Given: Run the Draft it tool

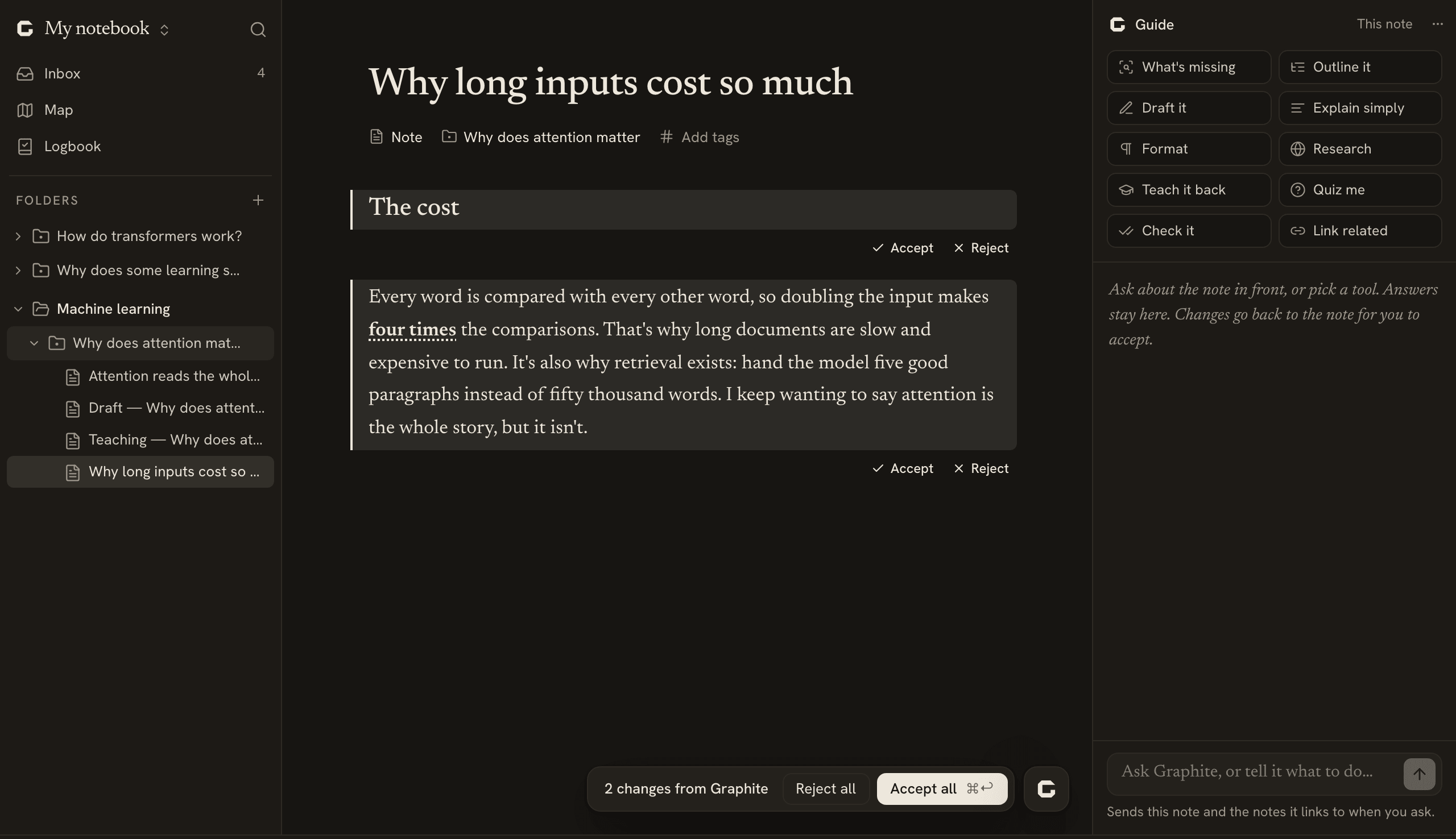Looking at the screenshot, I should [1189, 108].
